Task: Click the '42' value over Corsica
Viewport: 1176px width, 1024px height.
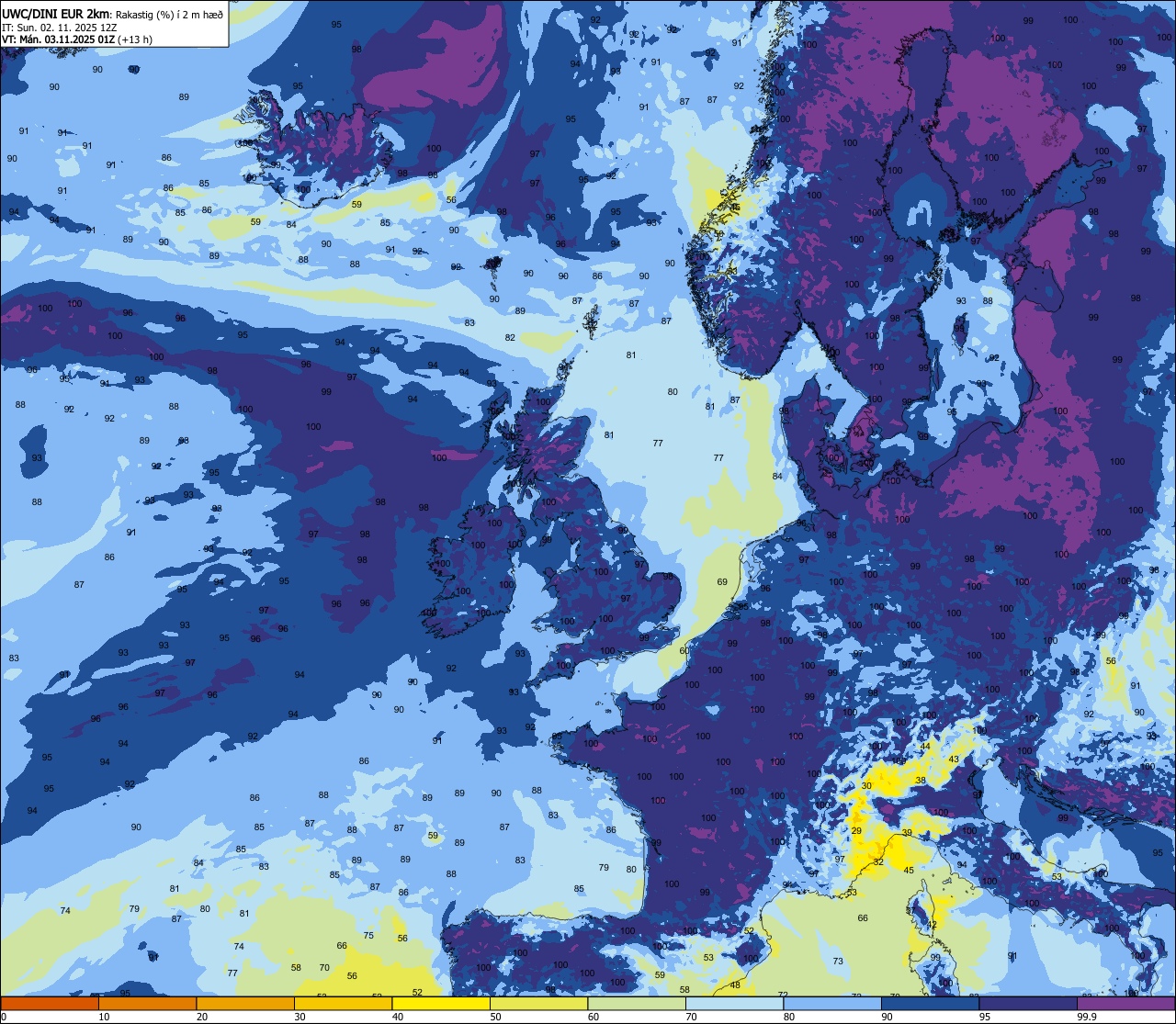Action: pos(933,925)
